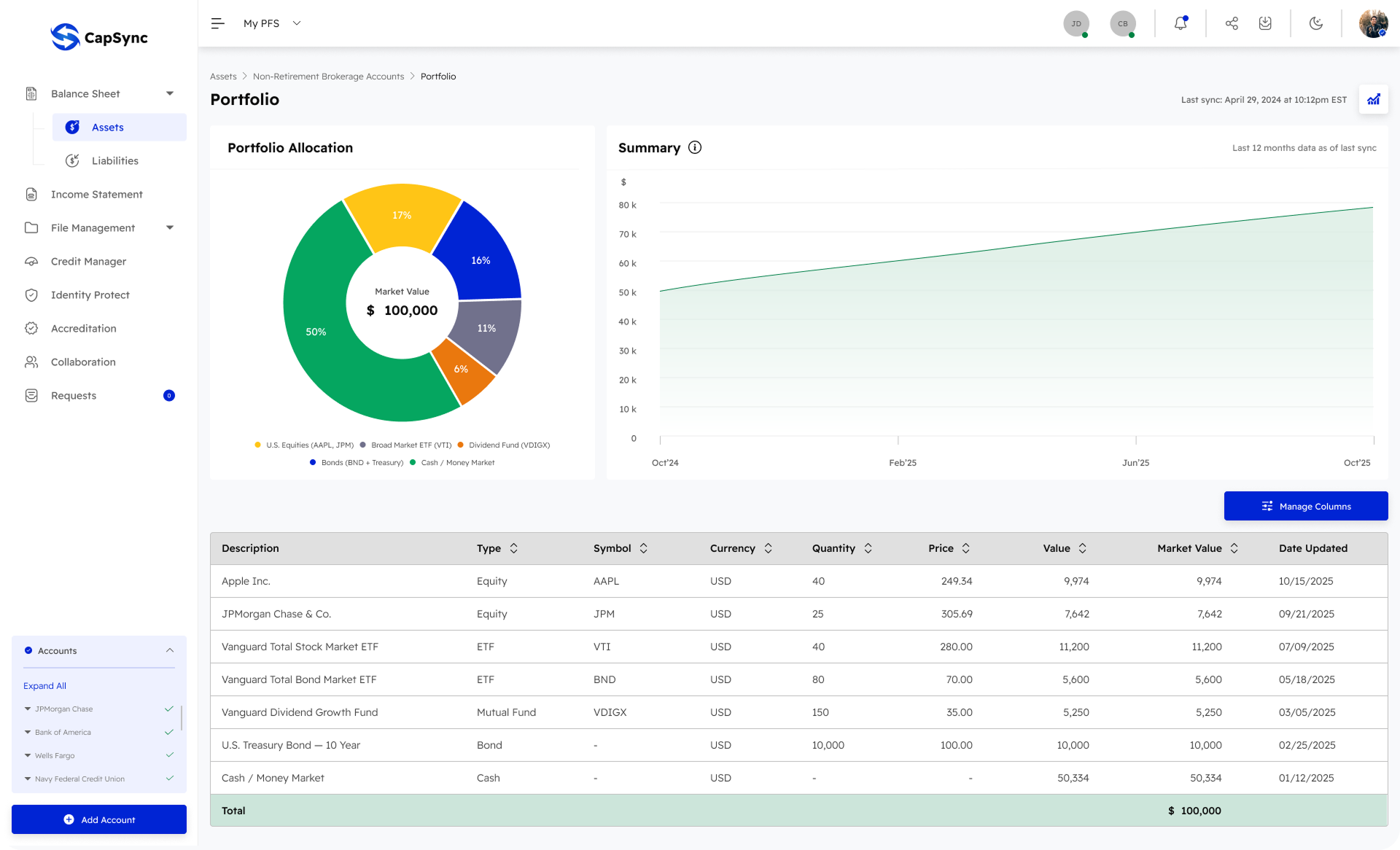Click the share icon in the header
Viewport: 1400px width, 850px height.
pyautogui.click(x=1232, y=23)
